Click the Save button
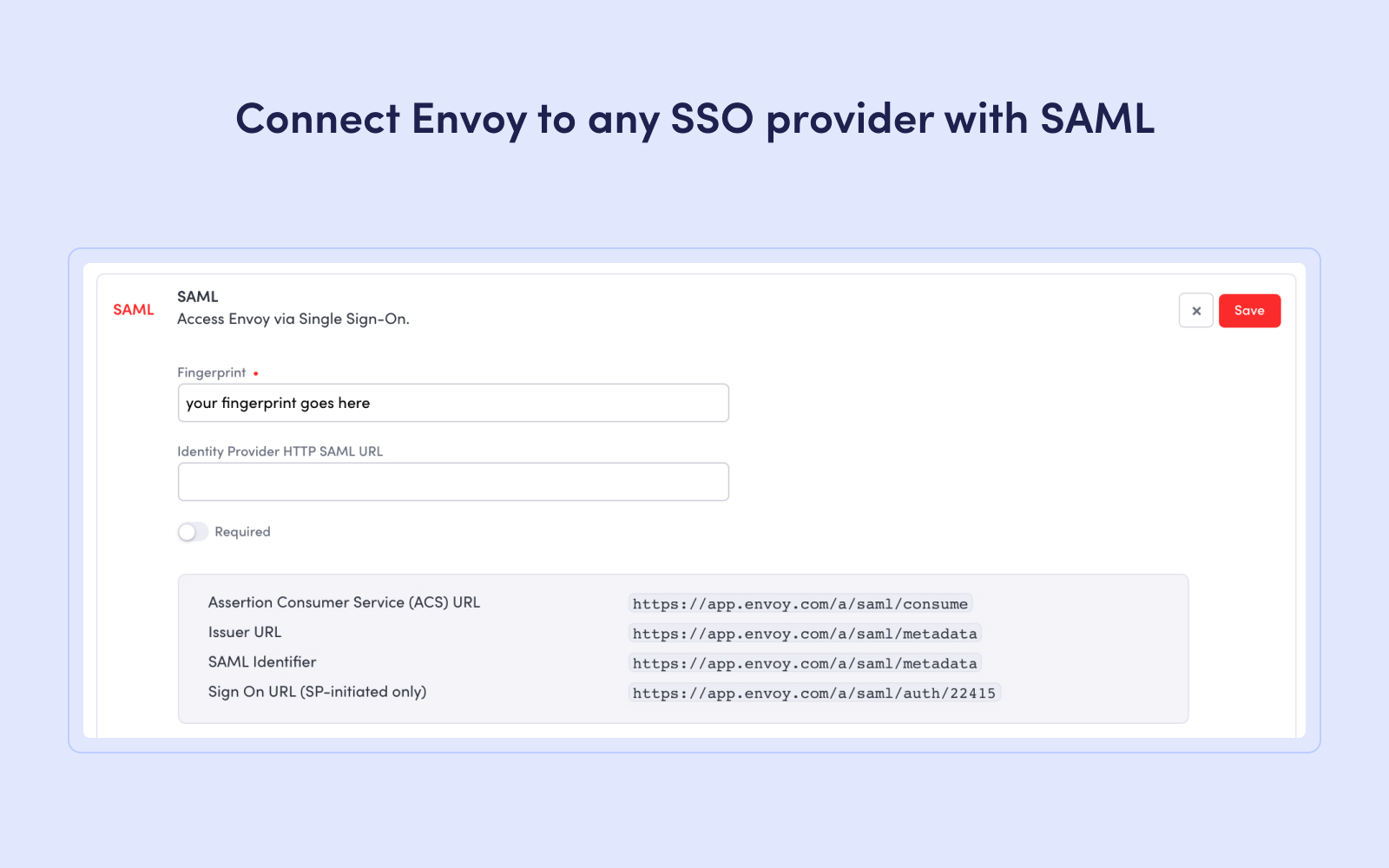 [x=1249, y=310]
